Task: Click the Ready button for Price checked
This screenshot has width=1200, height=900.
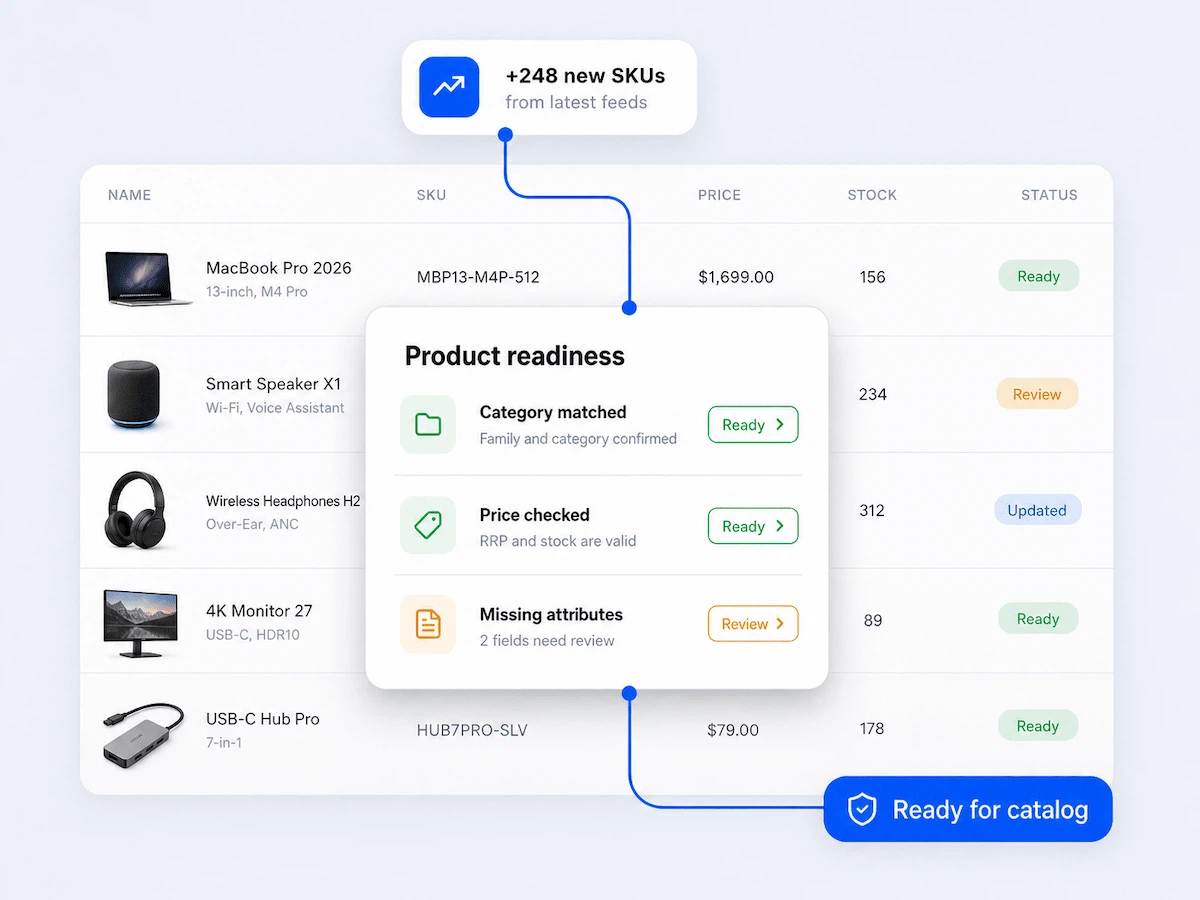Action: coord(753,526)
